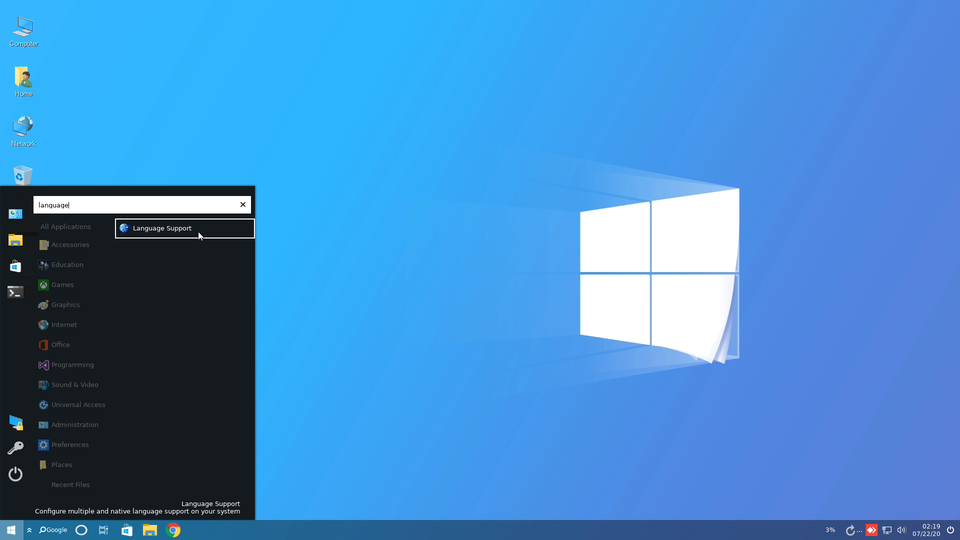Screen dimensions: 960x540
Task: Click the Task View icon on taskbar
Action: 103,530
